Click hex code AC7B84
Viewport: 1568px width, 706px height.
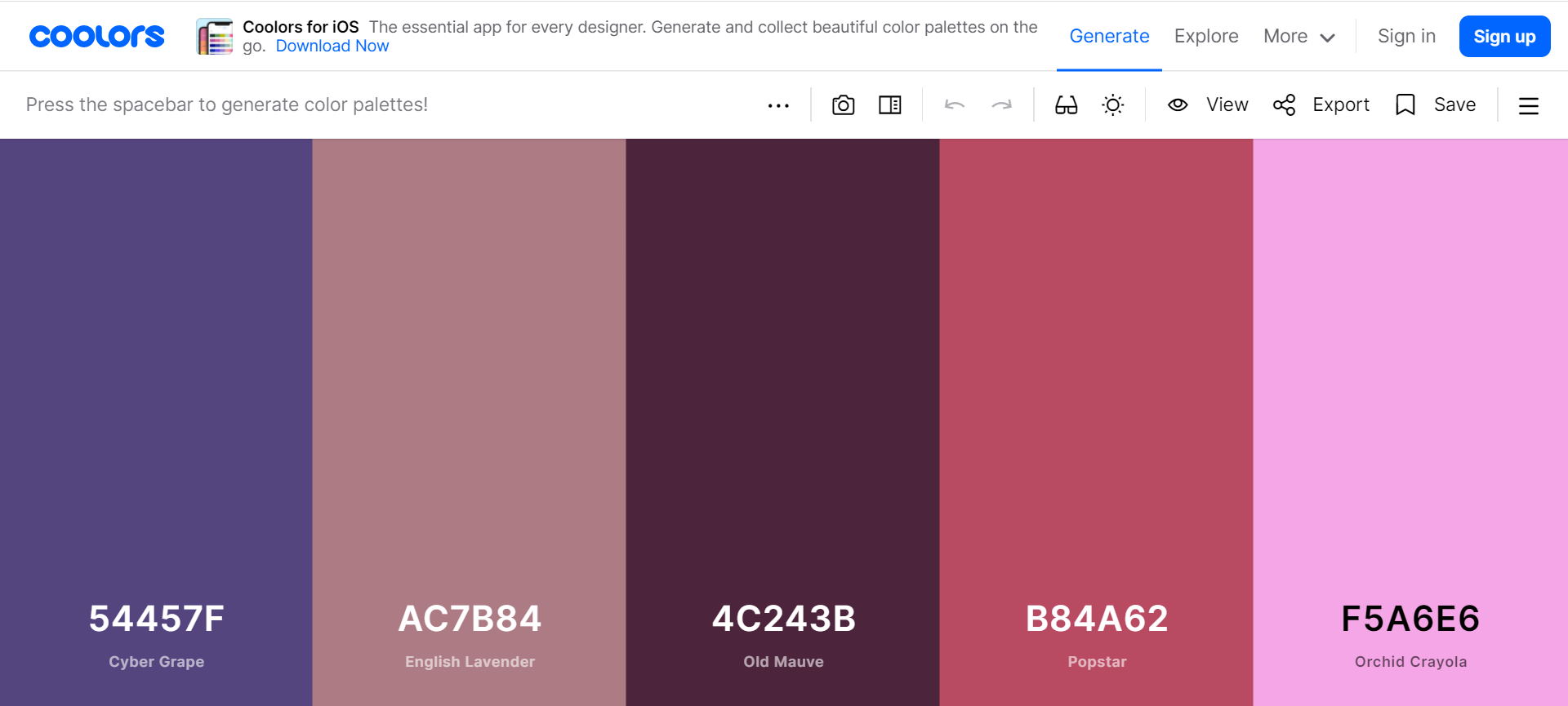pyautogui.click(x=470, y=619)
